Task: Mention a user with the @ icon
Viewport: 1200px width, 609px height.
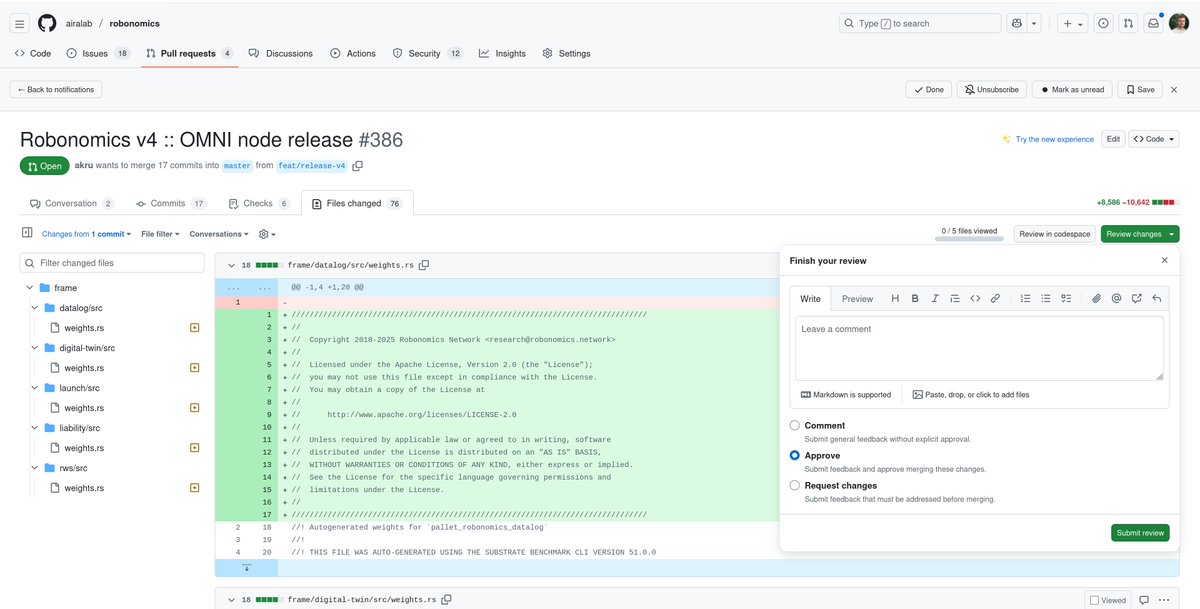Action: 1116,298
